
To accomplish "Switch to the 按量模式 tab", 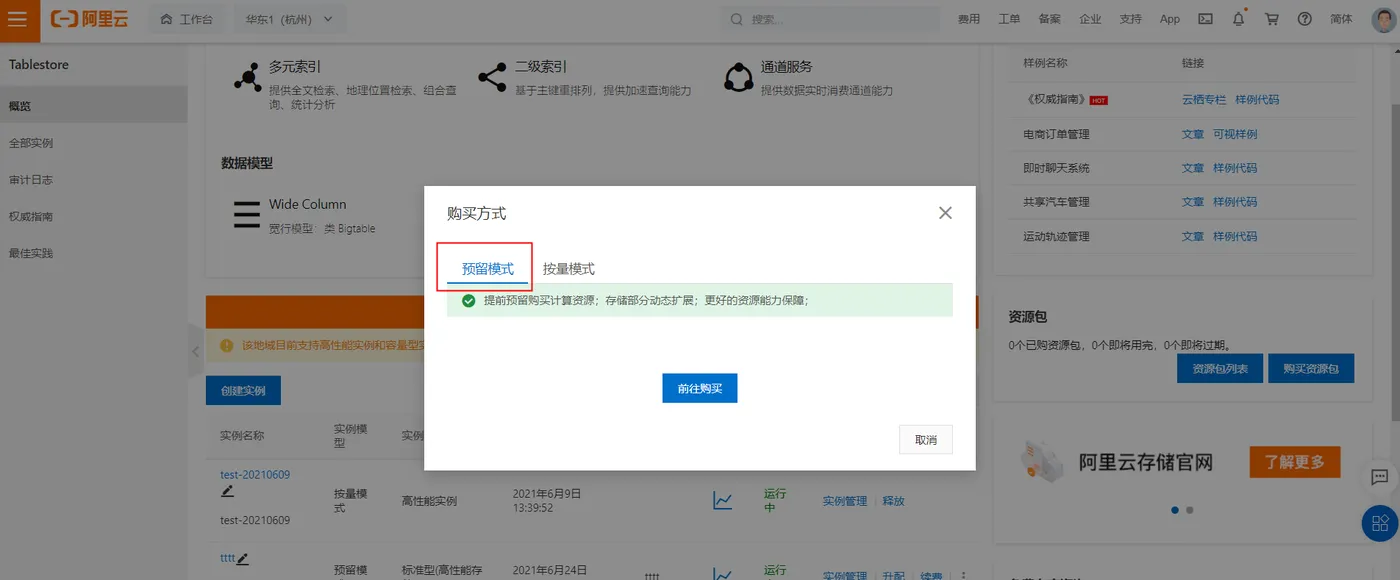I will click(569, 269).
